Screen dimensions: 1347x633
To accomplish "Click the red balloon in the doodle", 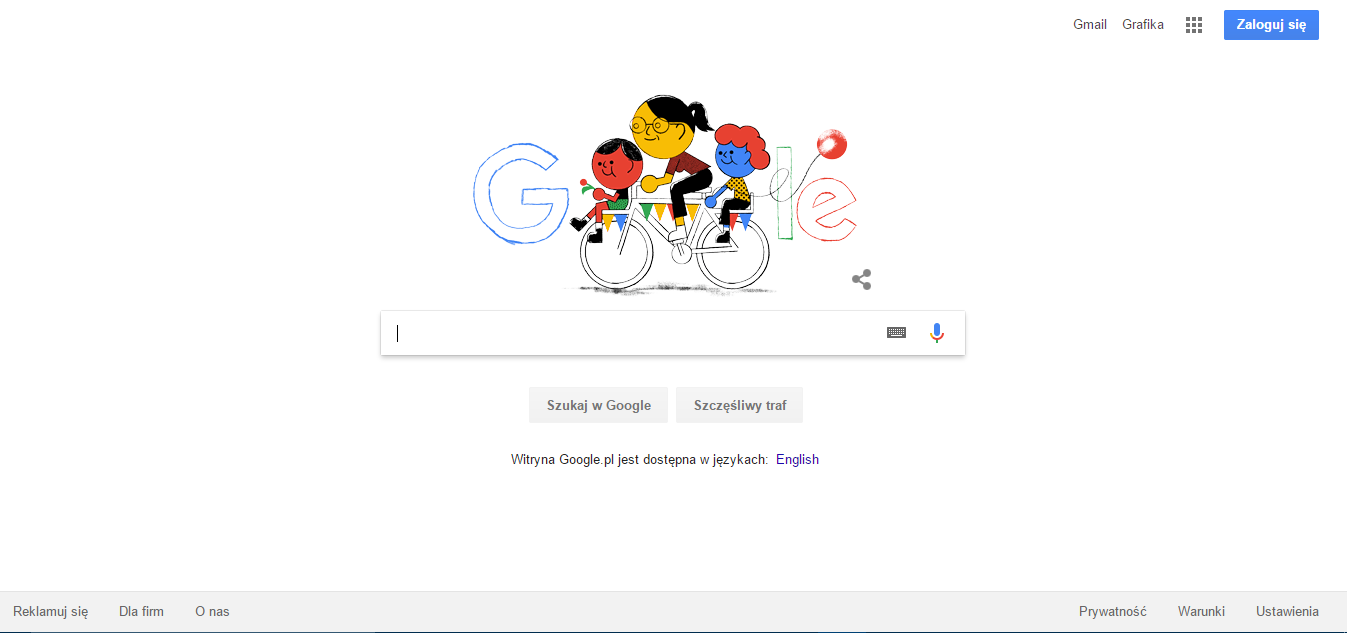I will [832, 144].
